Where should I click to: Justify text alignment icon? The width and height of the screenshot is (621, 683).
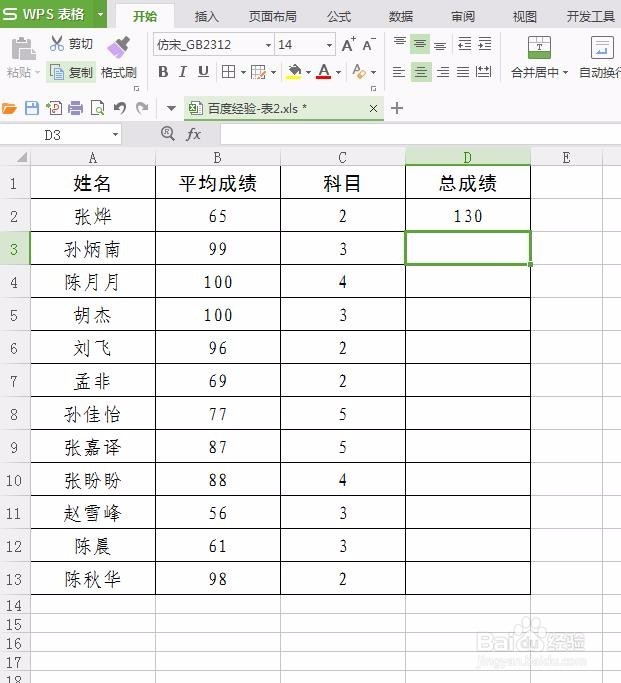[x=463, y=72]
